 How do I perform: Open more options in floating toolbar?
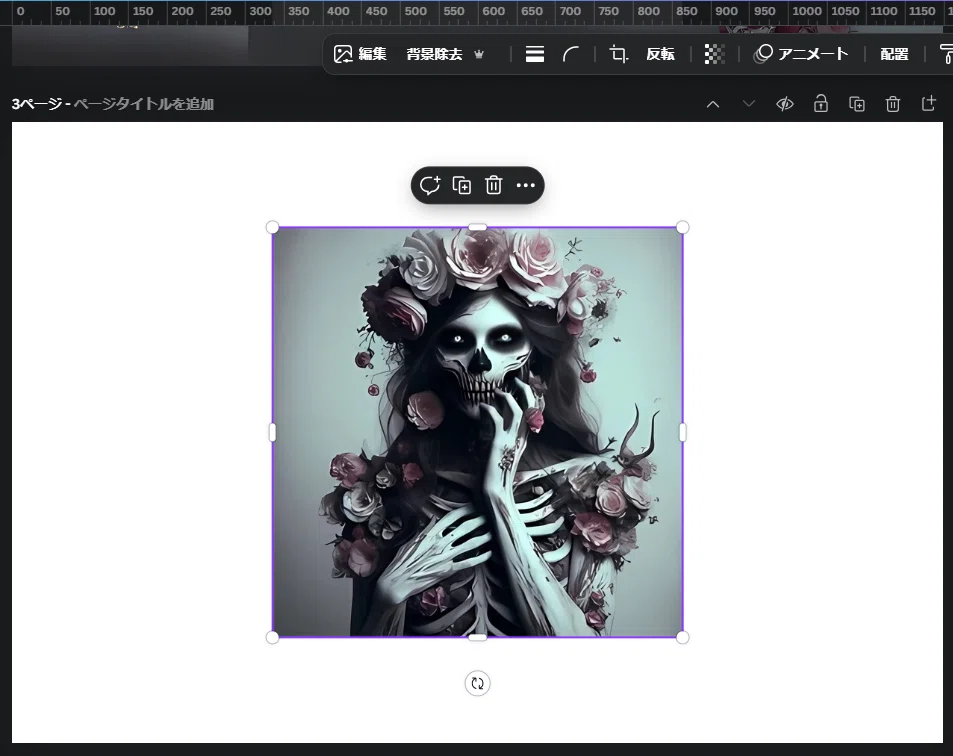526,185
